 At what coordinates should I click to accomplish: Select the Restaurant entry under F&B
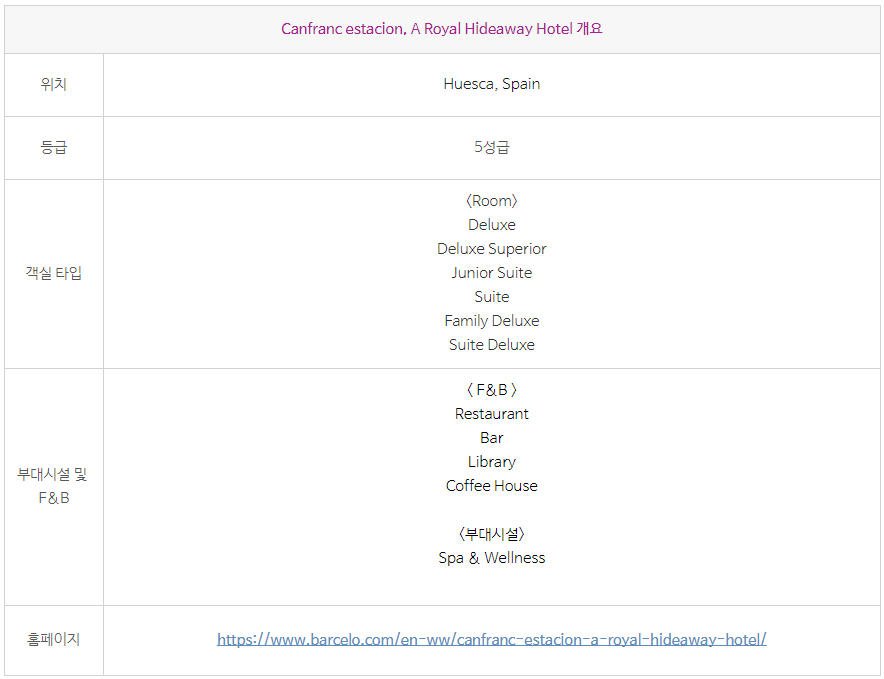pos(492,414)
